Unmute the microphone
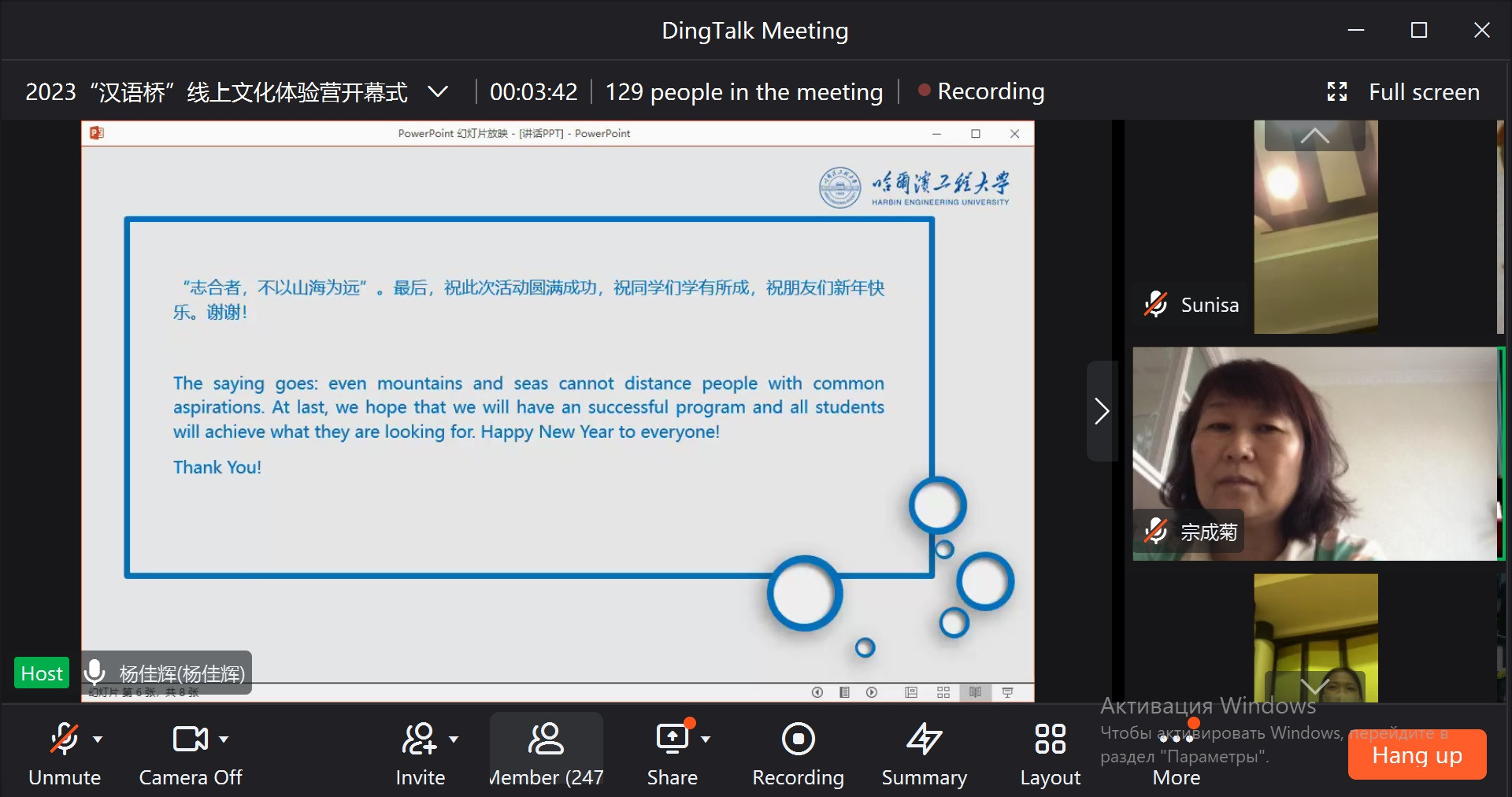The image size is (1512, 797). coord(65,753)
